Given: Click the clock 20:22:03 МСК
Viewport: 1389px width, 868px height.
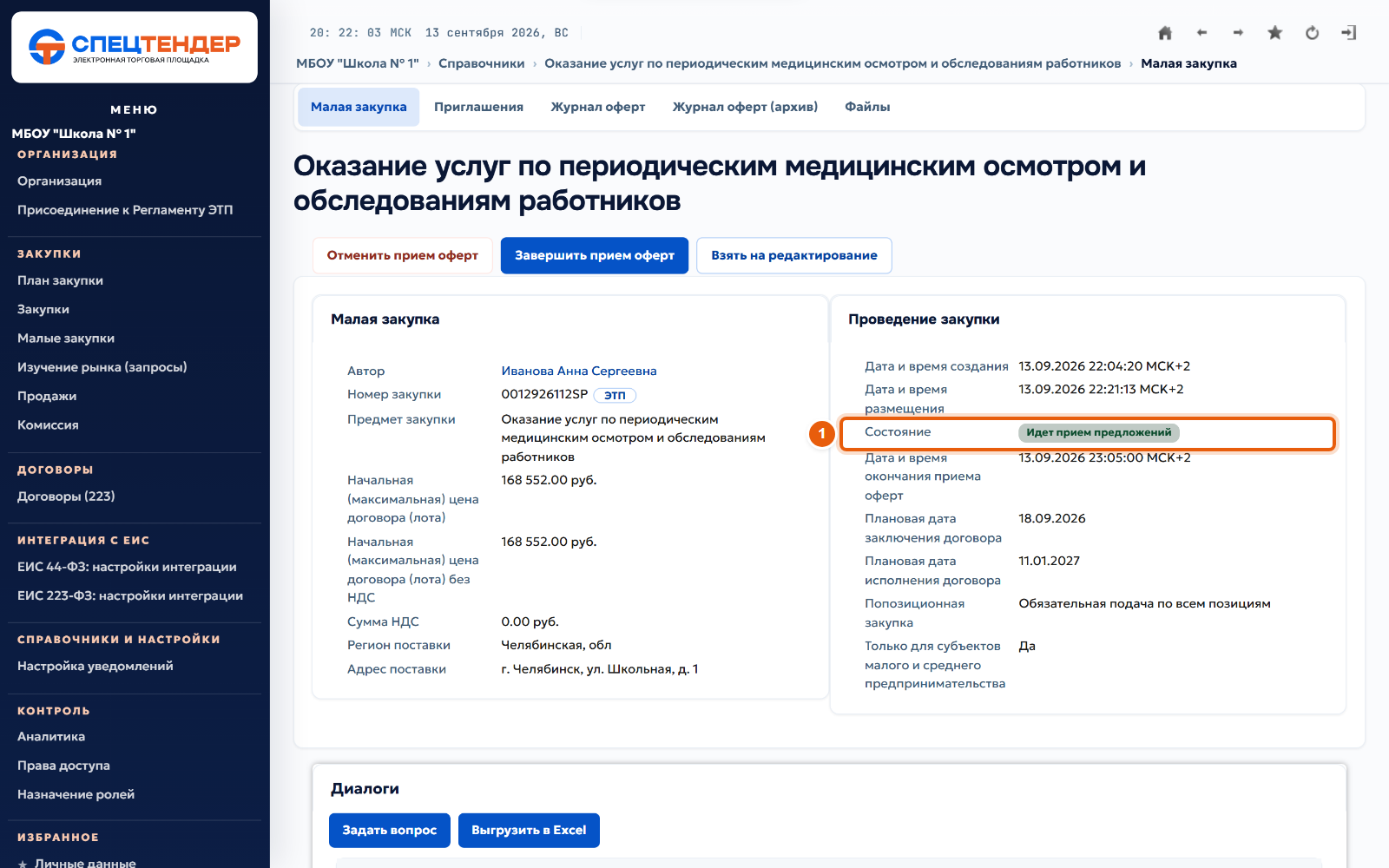Looking at the screenshot, I should coord(360,33).
